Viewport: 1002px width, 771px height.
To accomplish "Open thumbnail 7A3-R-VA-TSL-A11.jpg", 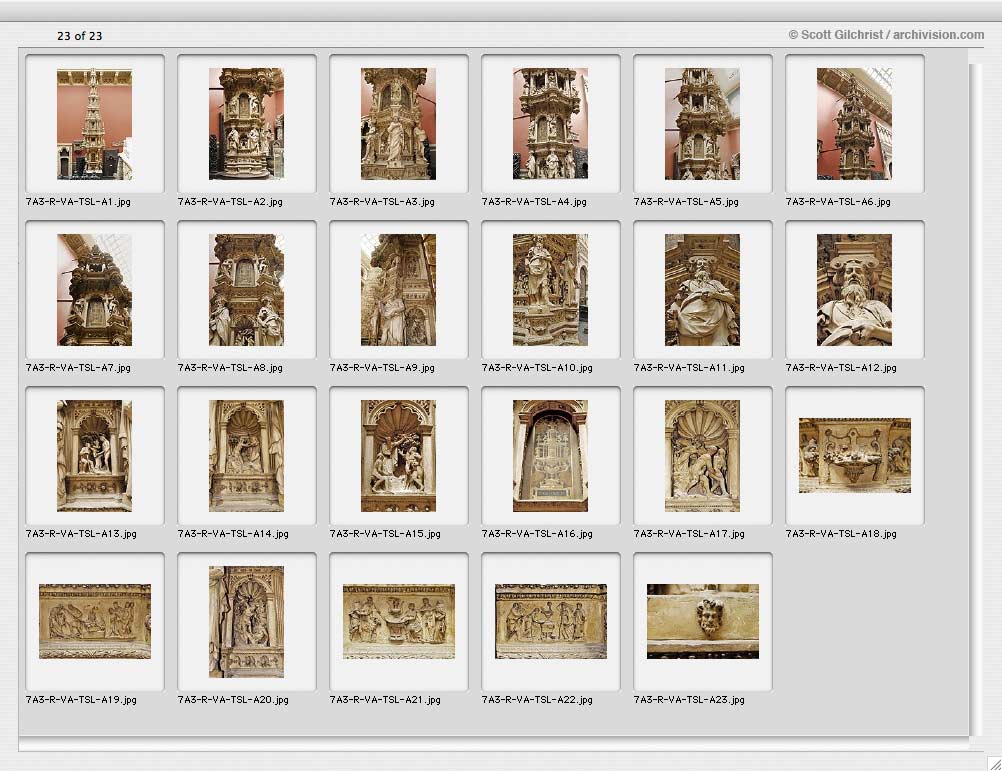I will 702,290.
